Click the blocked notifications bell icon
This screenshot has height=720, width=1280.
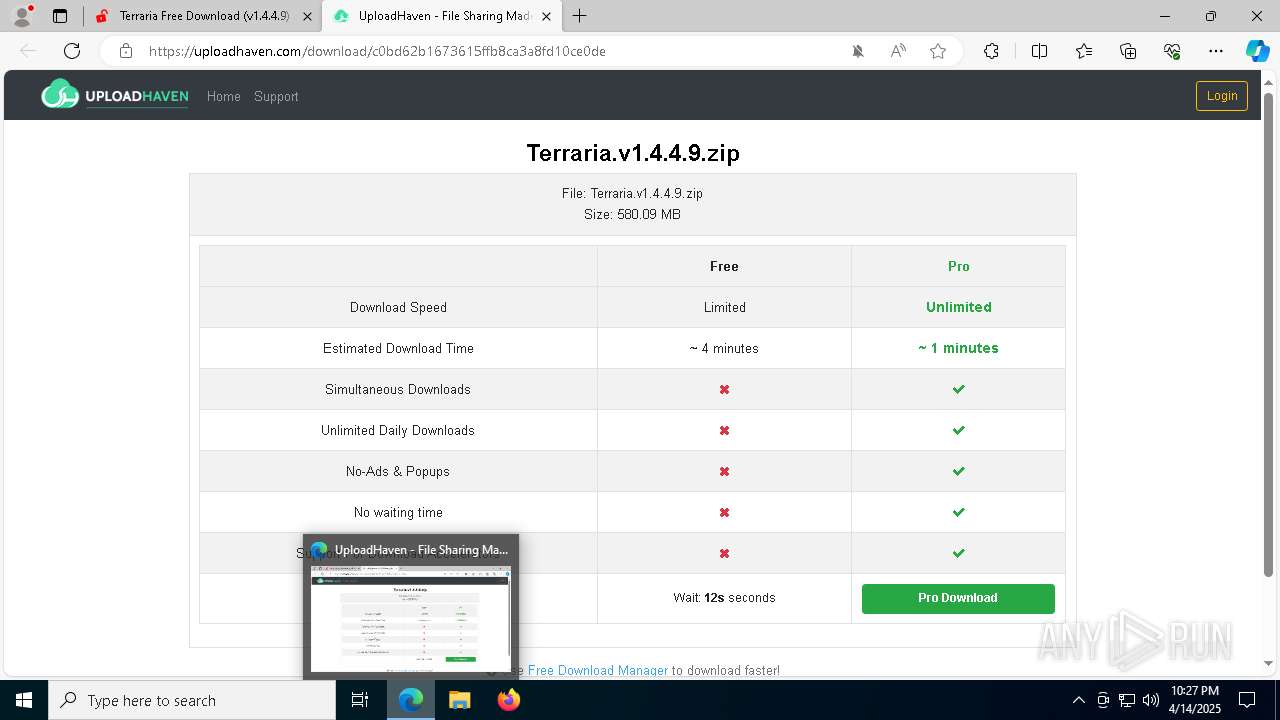point(858,51)
